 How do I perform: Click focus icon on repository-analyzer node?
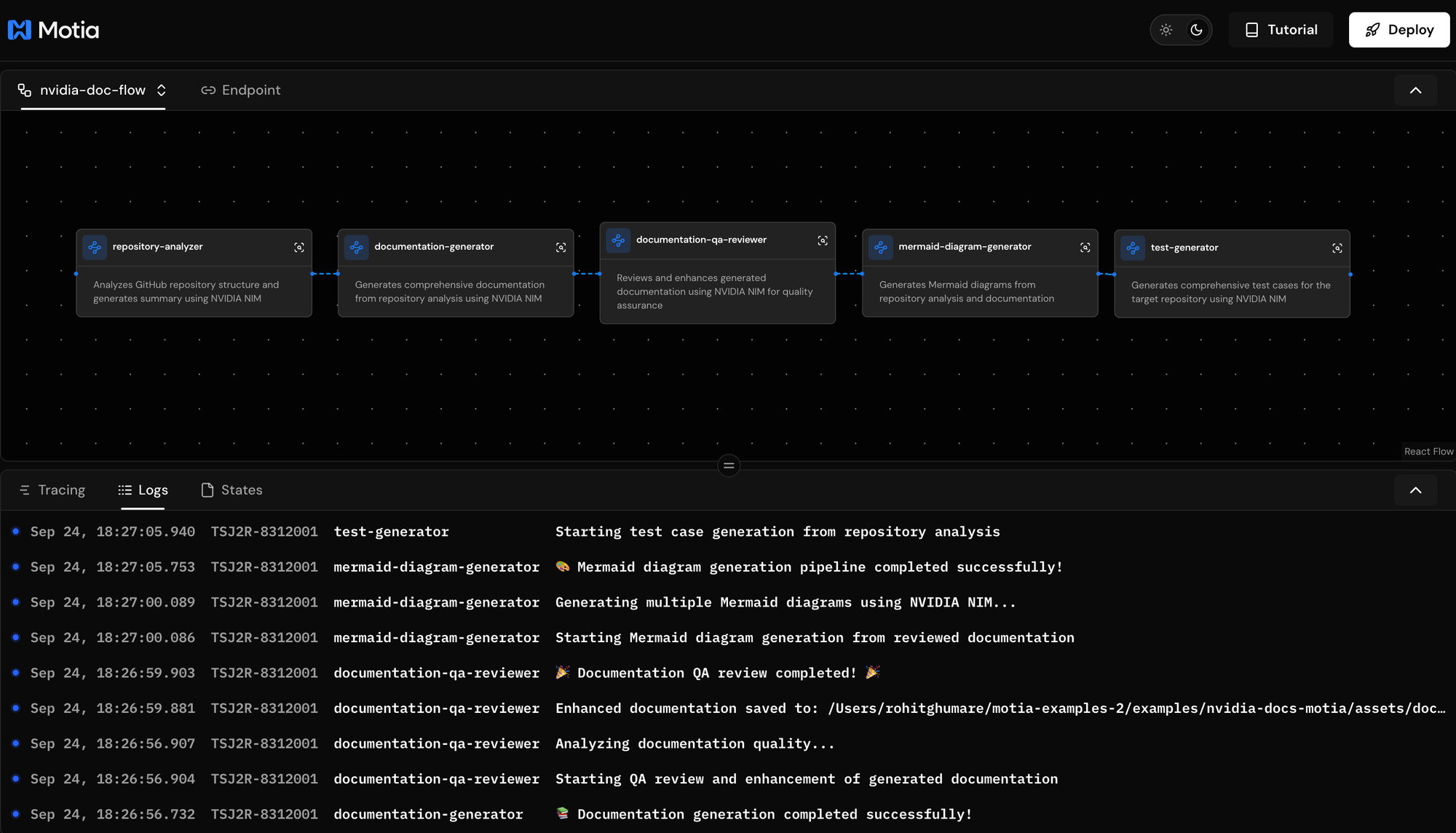pyautogui.click(x=299, y=248)
